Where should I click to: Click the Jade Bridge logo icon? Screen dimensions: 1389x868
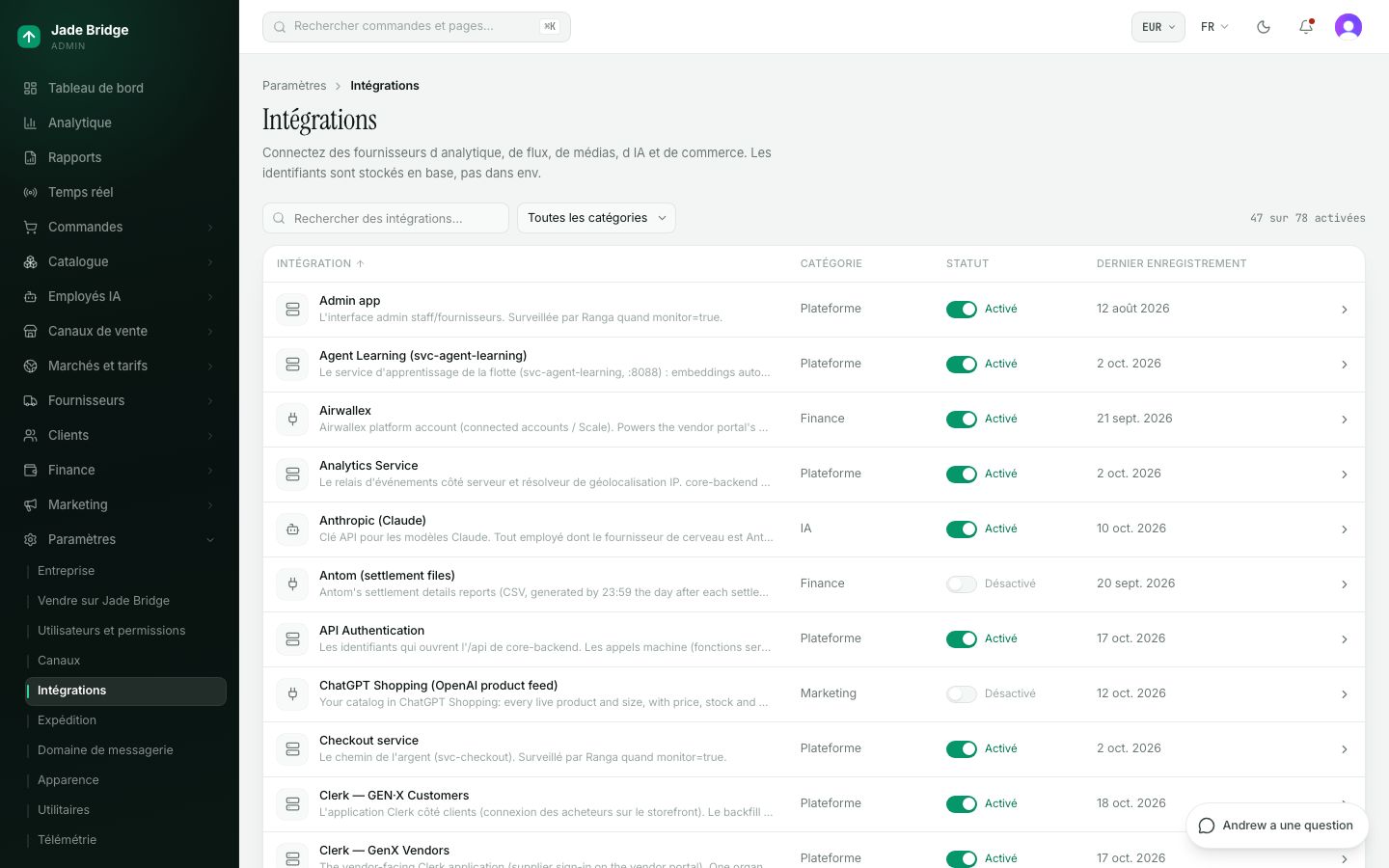[29, 37]
